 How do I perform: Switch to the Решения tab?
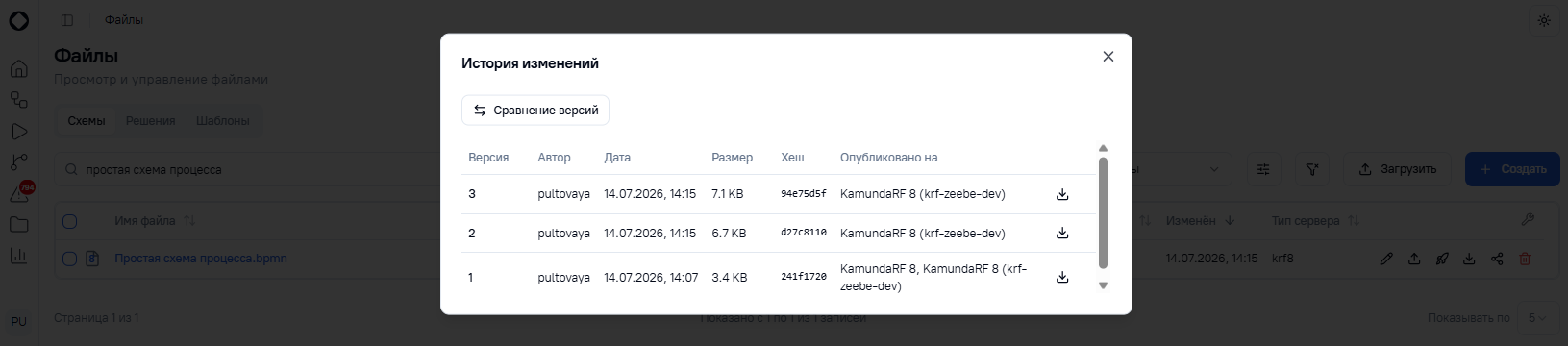[x=150, y=121]
